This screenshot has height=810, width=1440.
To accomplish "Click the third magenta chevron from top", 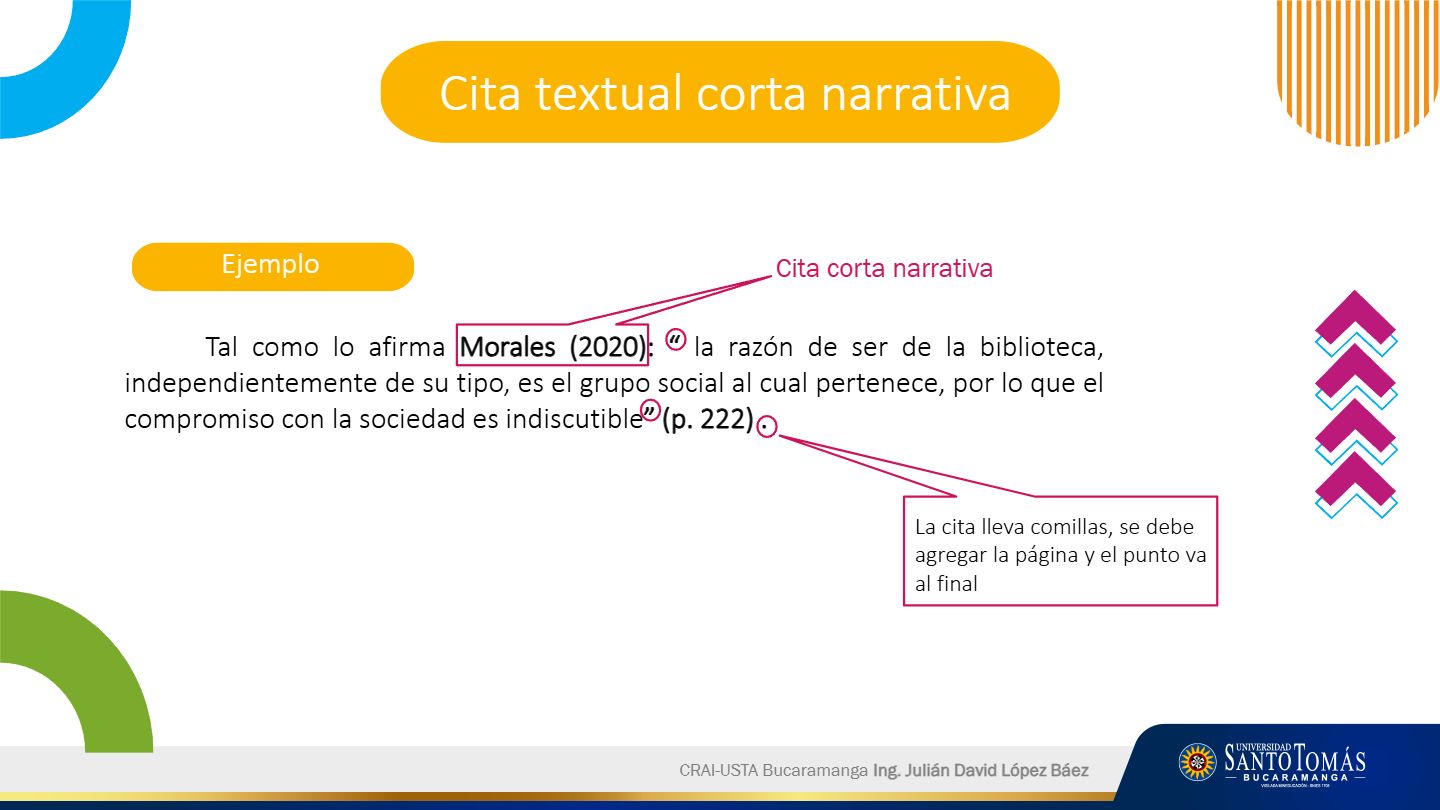I will (1355, 427).
